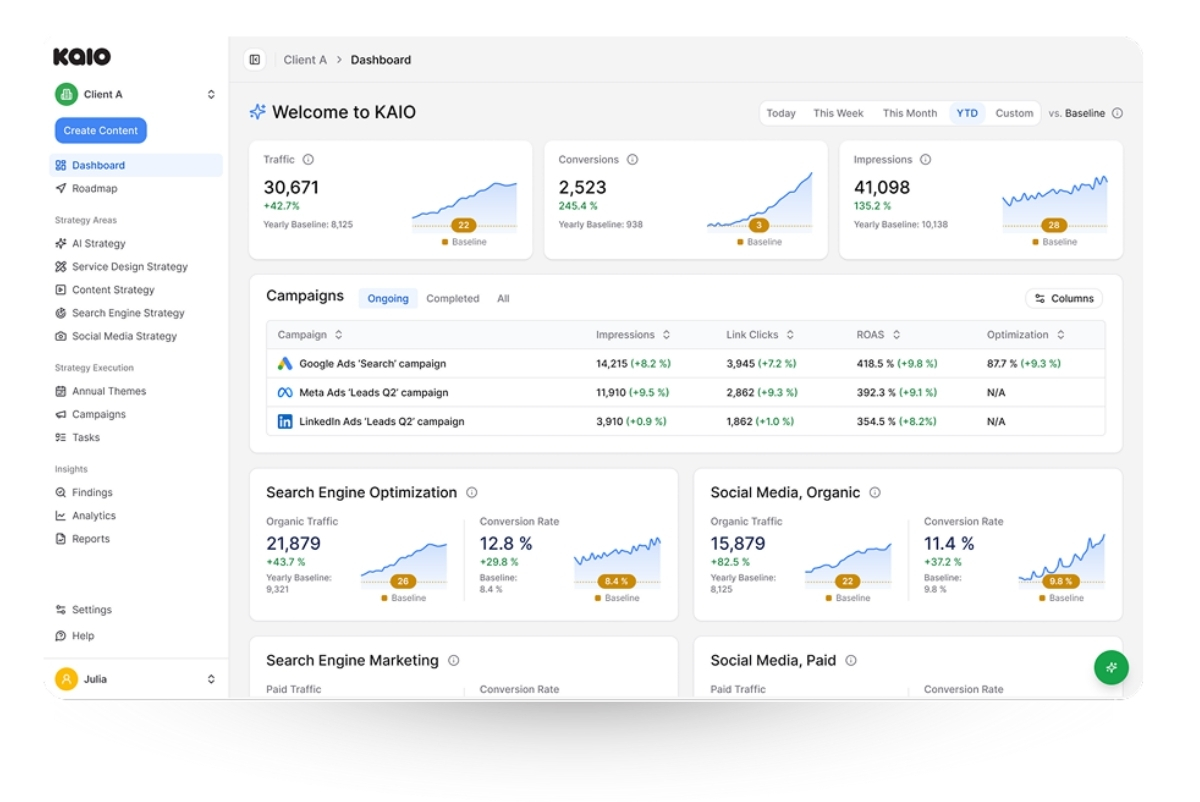Viewport: 1200px width, 802px height.
Task: Open the Analytics insights page
Action: [92, 515]
